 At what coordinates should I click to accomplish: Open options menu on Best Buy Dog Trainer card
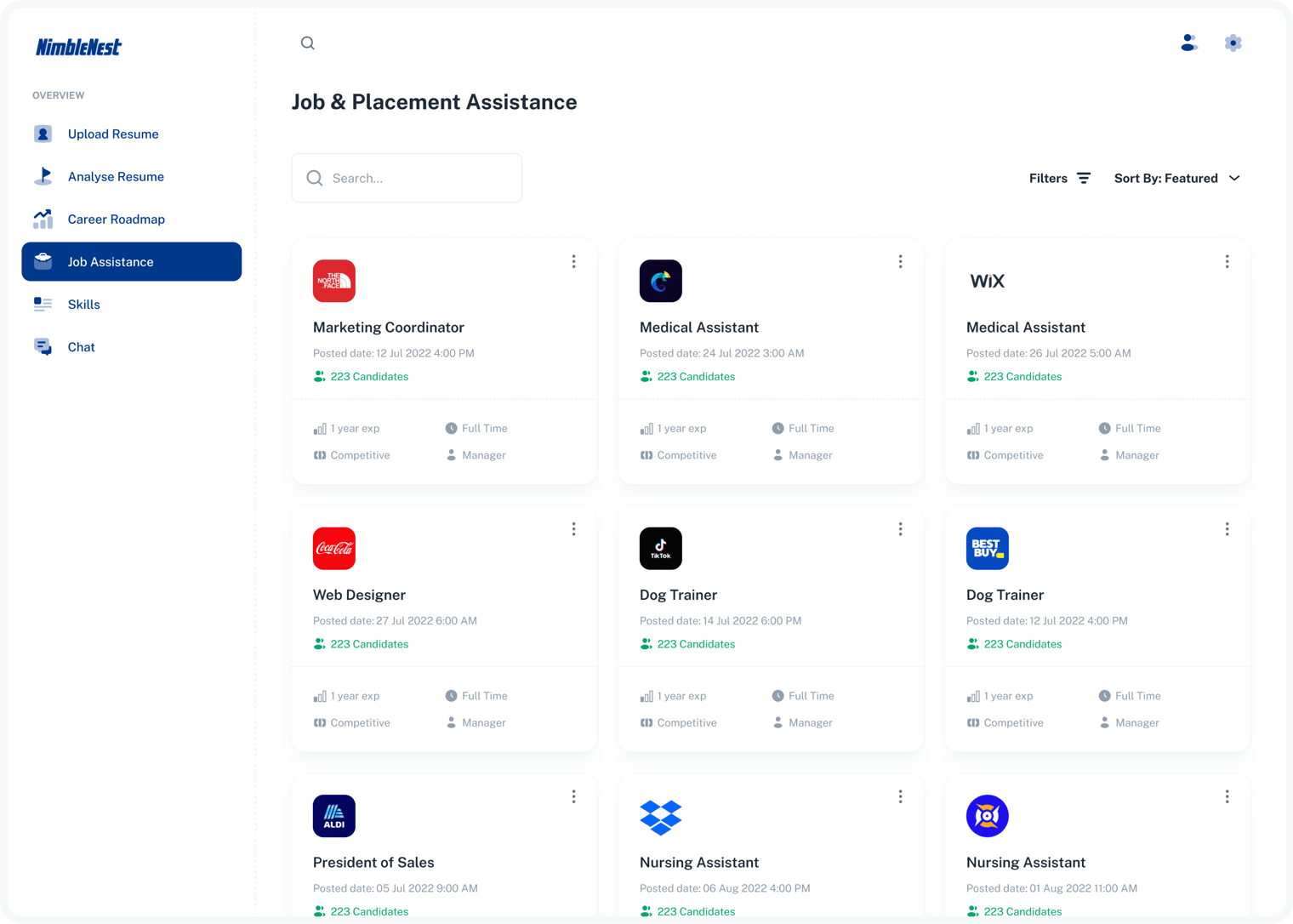(x=1227, y=529)
